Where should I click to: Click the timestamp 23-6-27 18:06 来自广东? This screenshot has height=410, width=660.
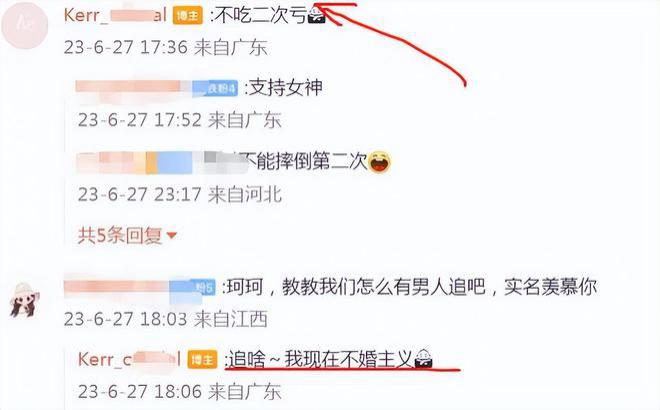pos(180,391)
